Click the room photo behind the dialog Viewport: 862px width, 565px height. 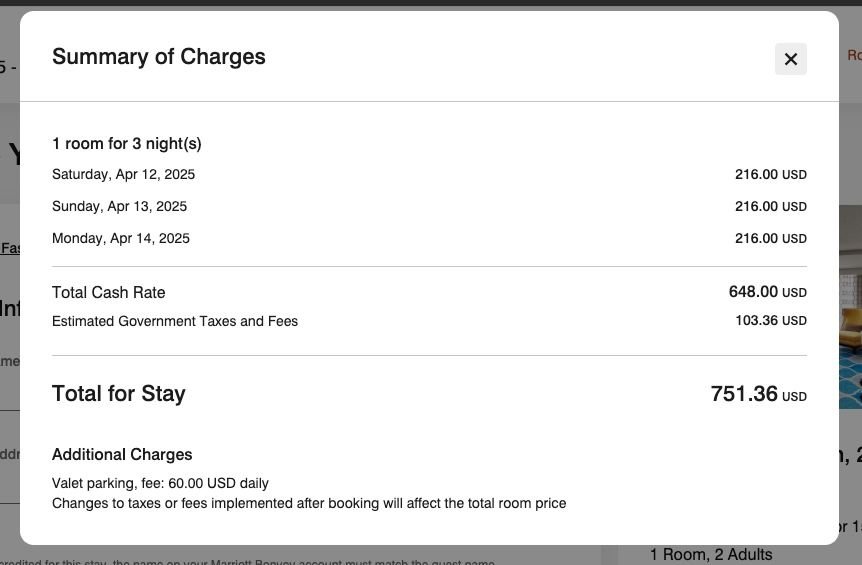(x=850, y=330)
